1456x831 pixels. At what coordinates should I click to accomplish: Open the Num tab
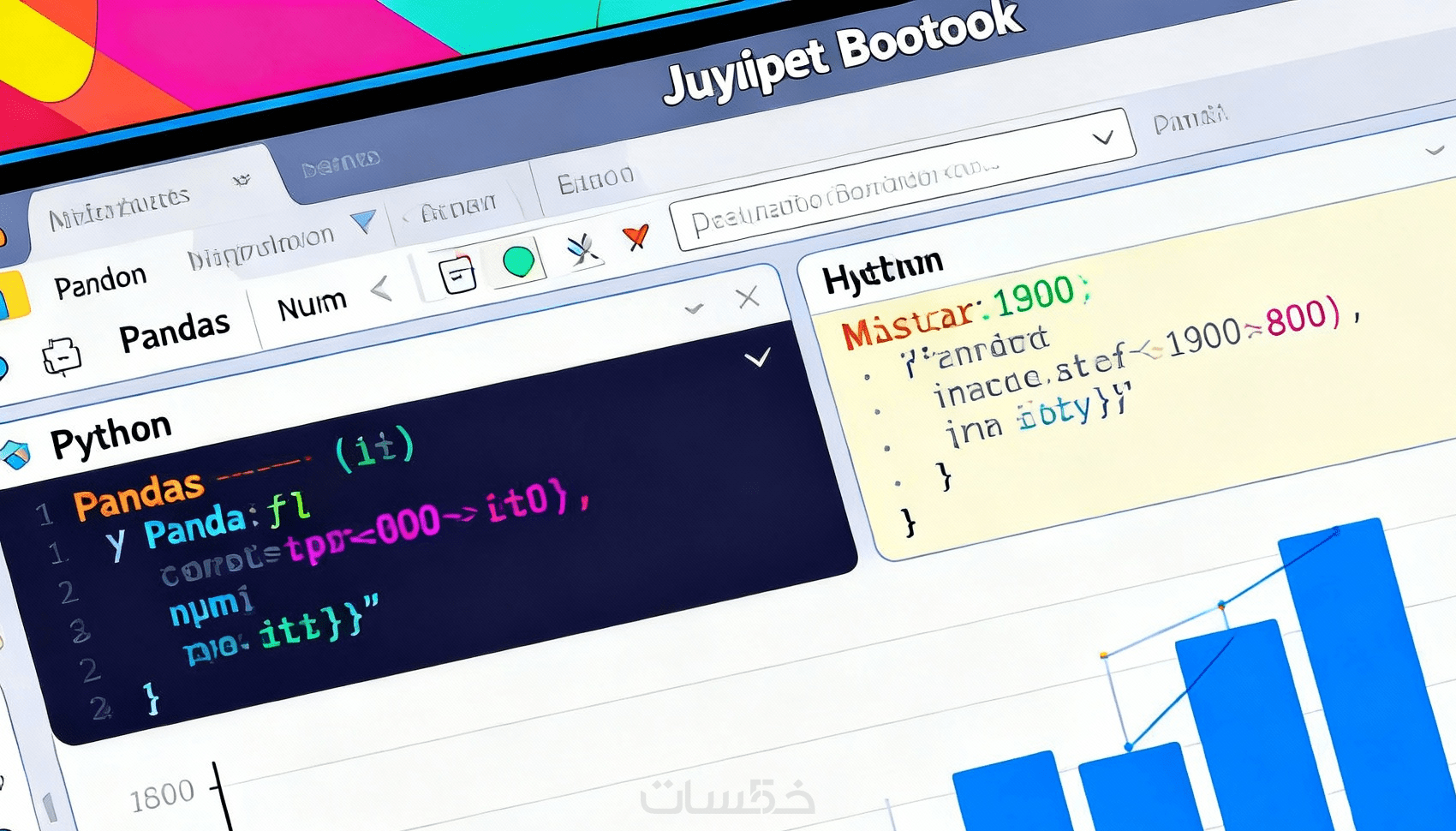tap(312, 303)
